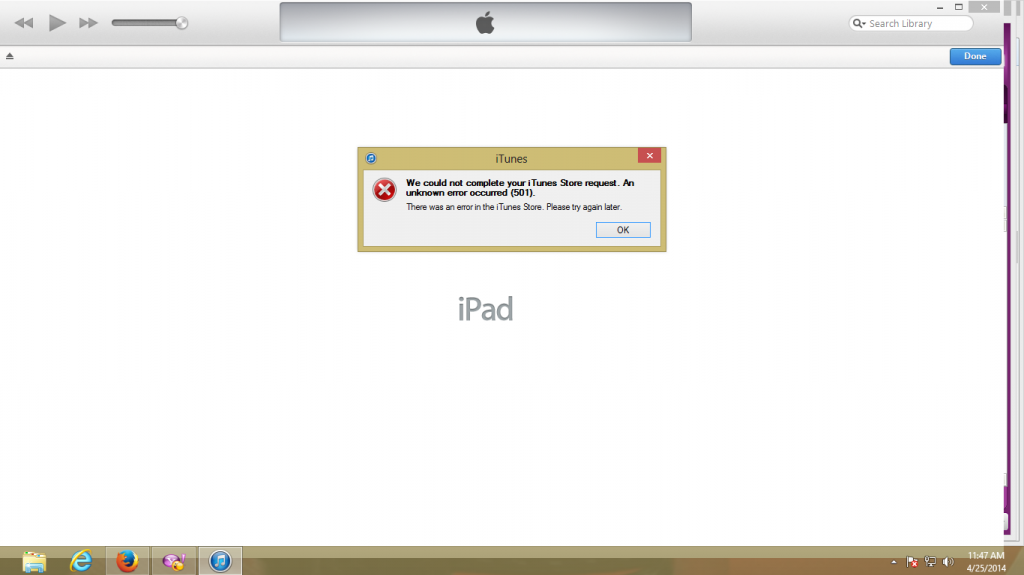1024x575 pixels.
Task: Click the rewind previous track button
Action: pyautogui.click(x=24, y=23)
